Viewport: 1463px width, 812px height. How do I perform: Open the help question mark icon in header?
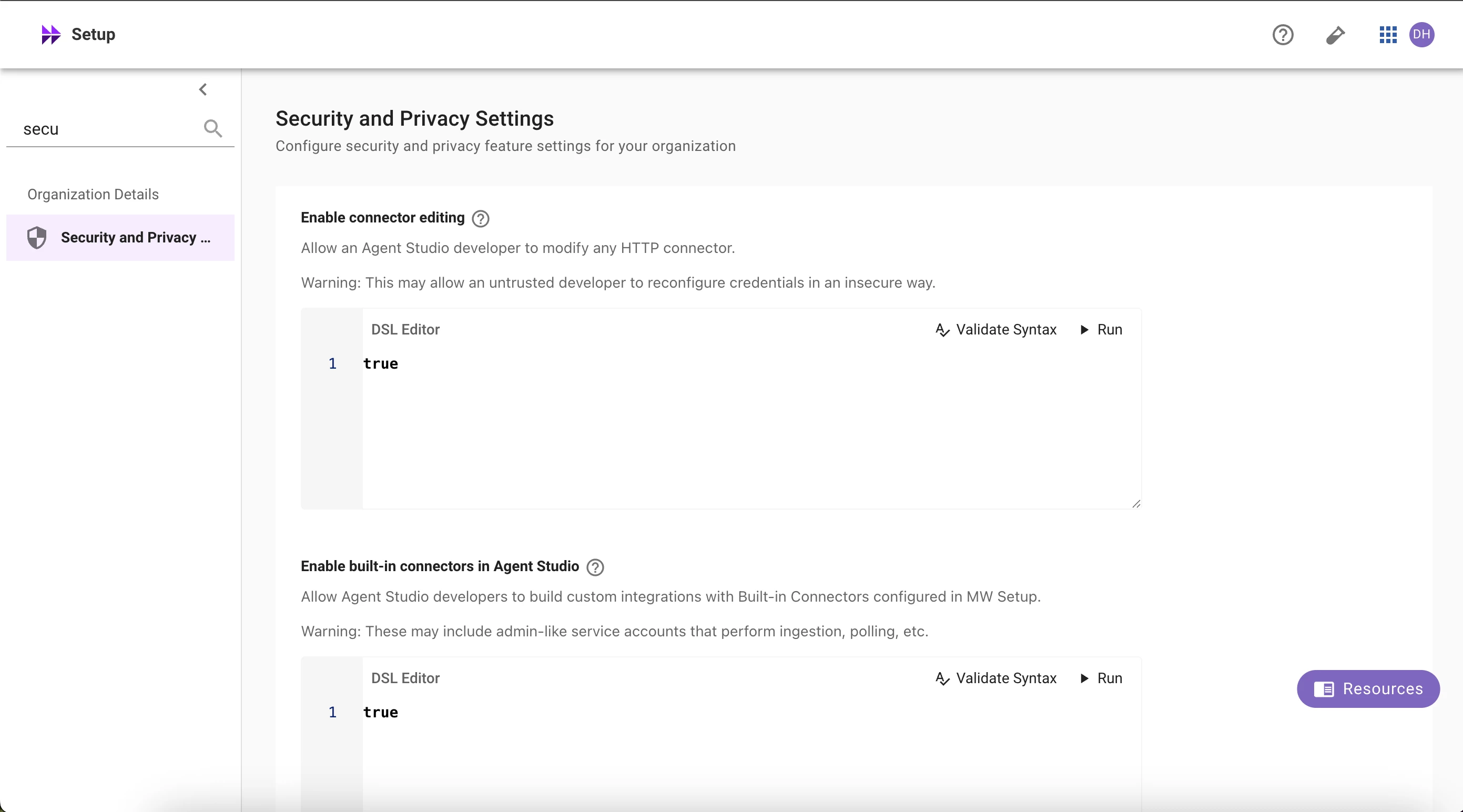(1283, 35)
